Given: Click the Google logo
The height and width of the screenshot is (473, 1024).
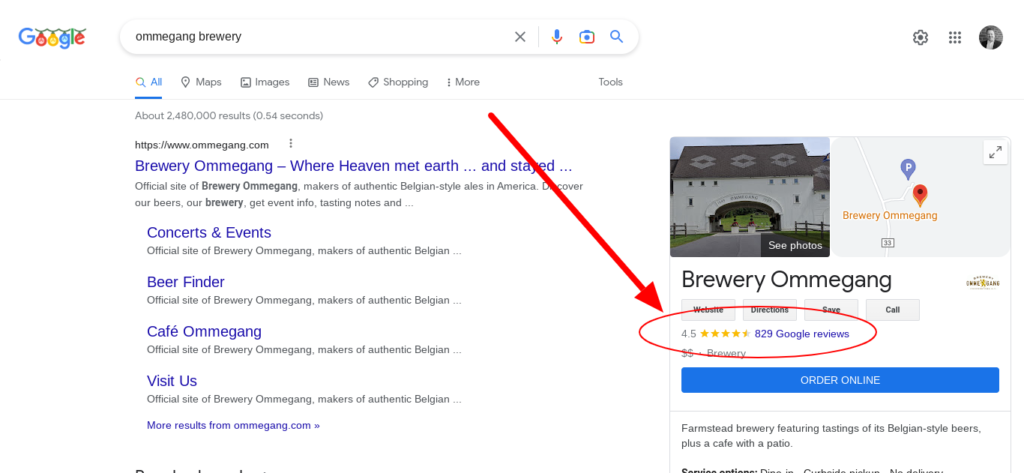Looking at the screenshot, I should pyautogui.click(x=52, y=37).
